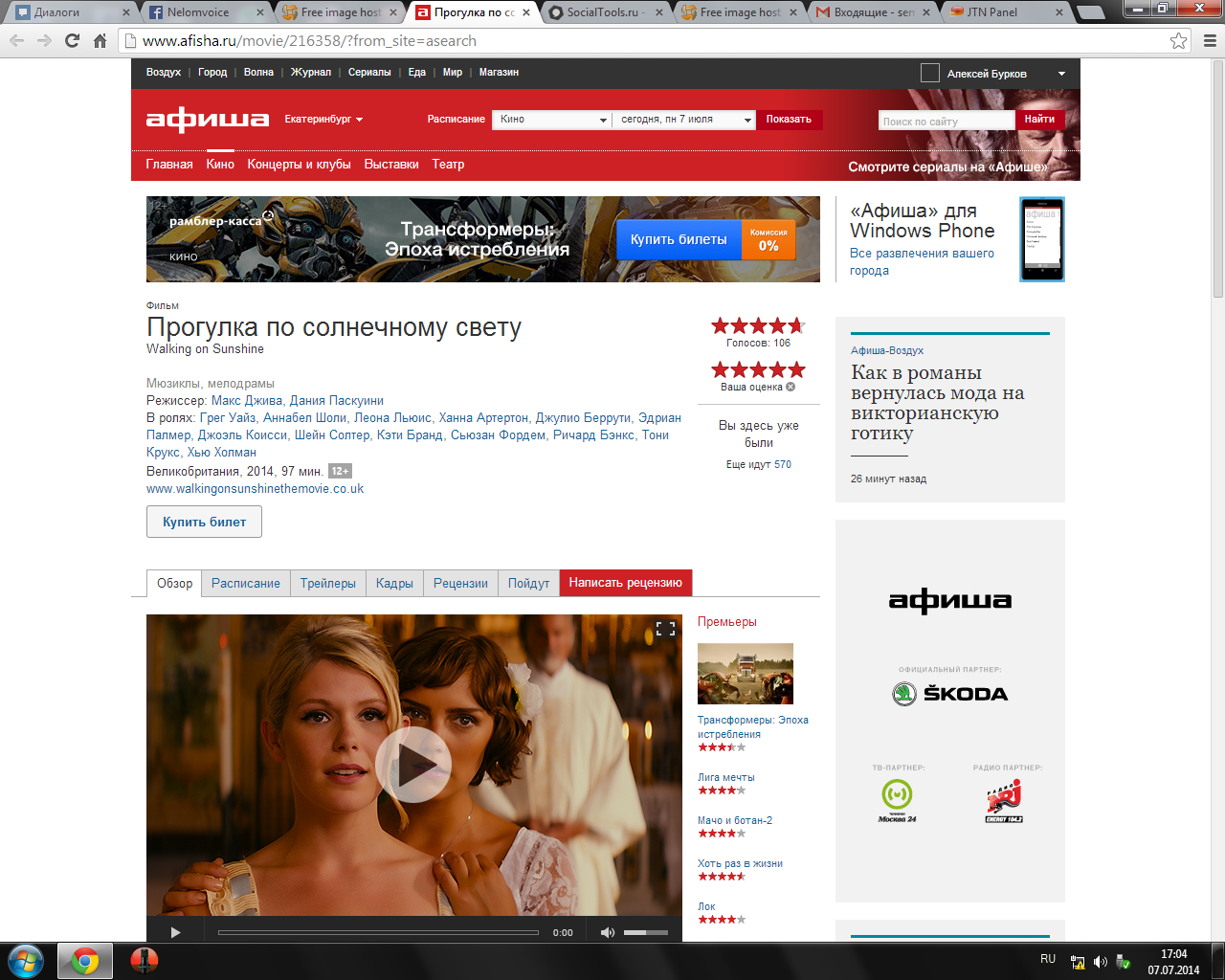Open Лига мечты premiere link
This screenshot has width=1225, height=980.
click(x=725, y=778)
